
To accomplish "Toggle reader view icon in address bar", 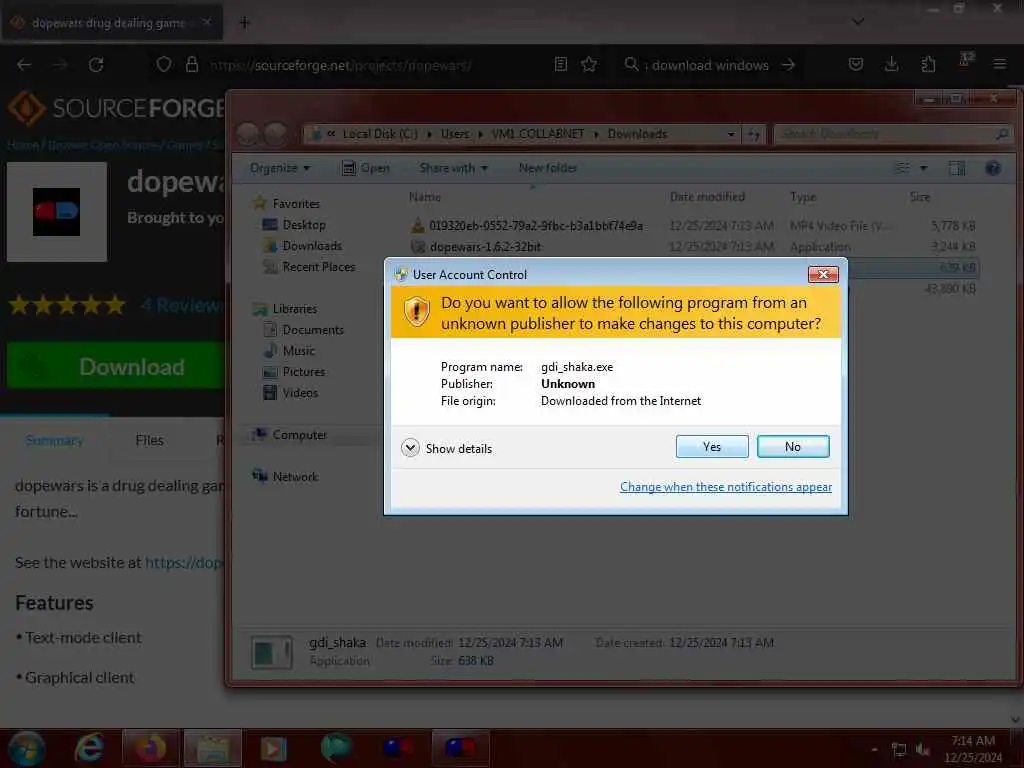I will click(560, 64).
